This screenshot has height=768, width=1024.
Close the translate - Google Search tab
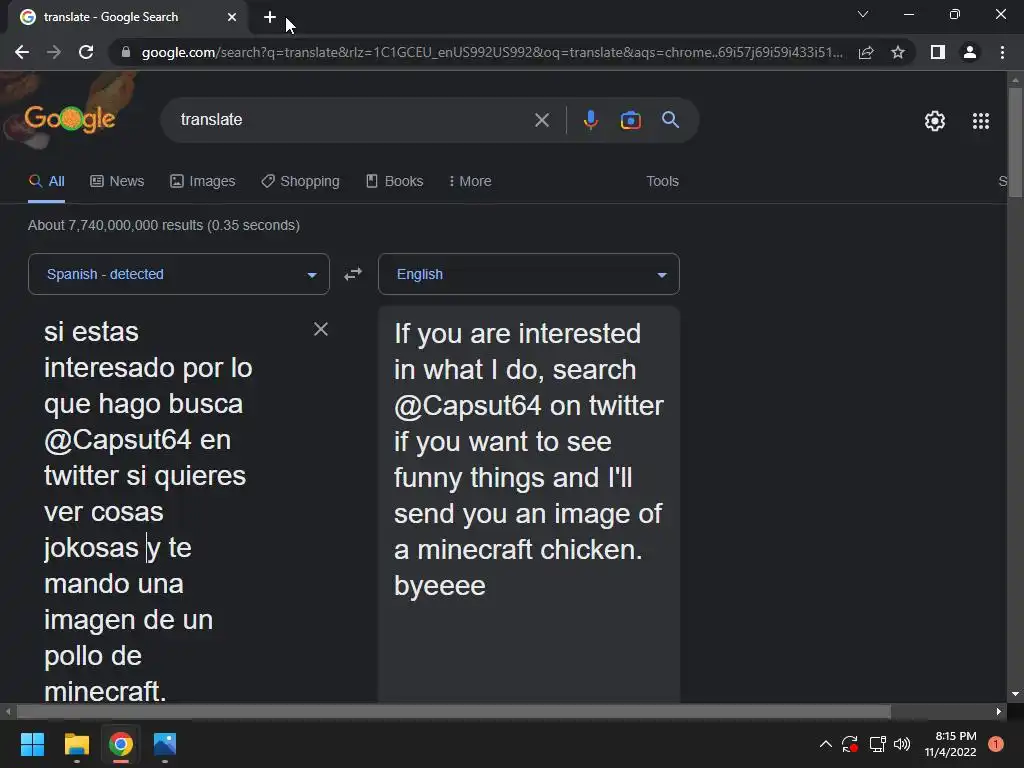(x=232, y=17)
